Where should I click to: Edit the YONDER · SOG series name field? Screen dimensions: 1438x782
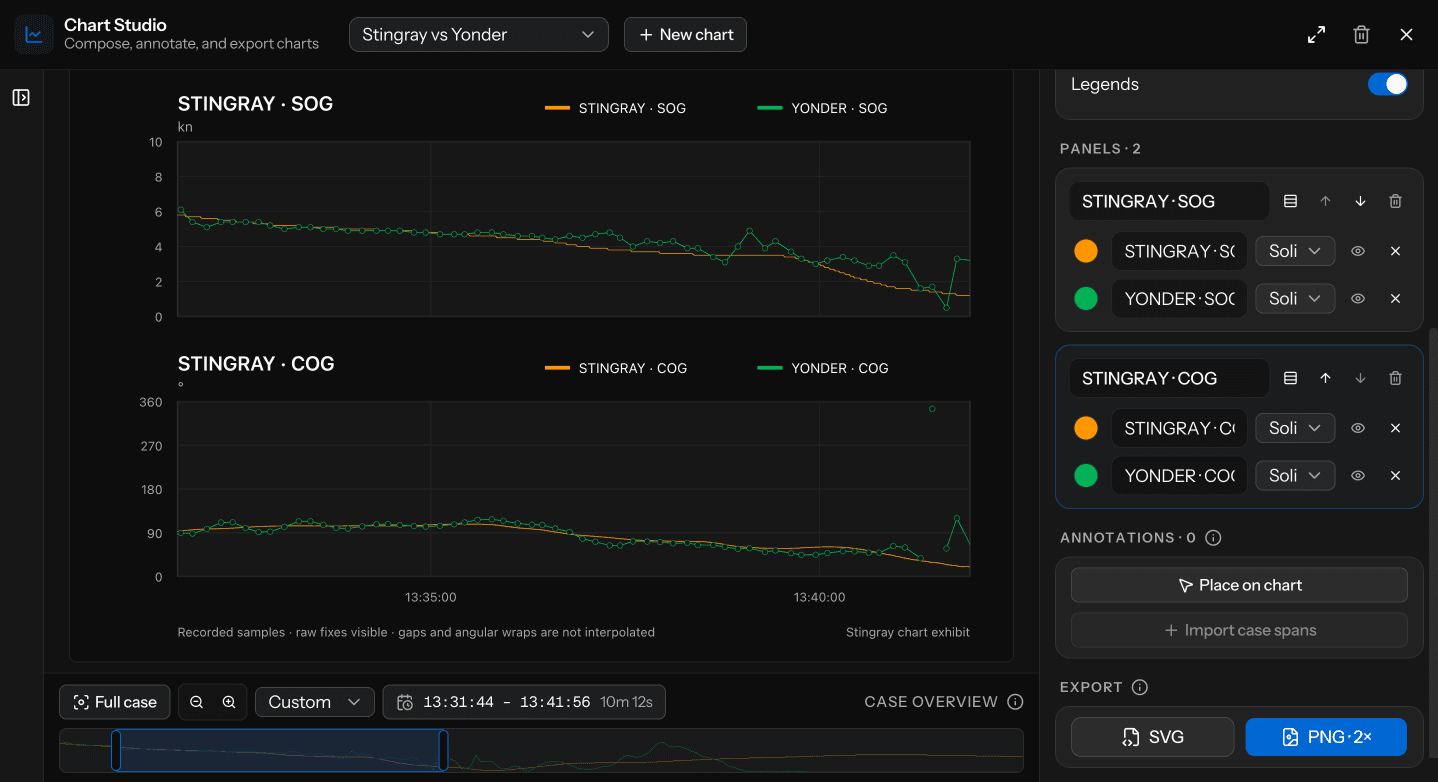(1179, 298)
